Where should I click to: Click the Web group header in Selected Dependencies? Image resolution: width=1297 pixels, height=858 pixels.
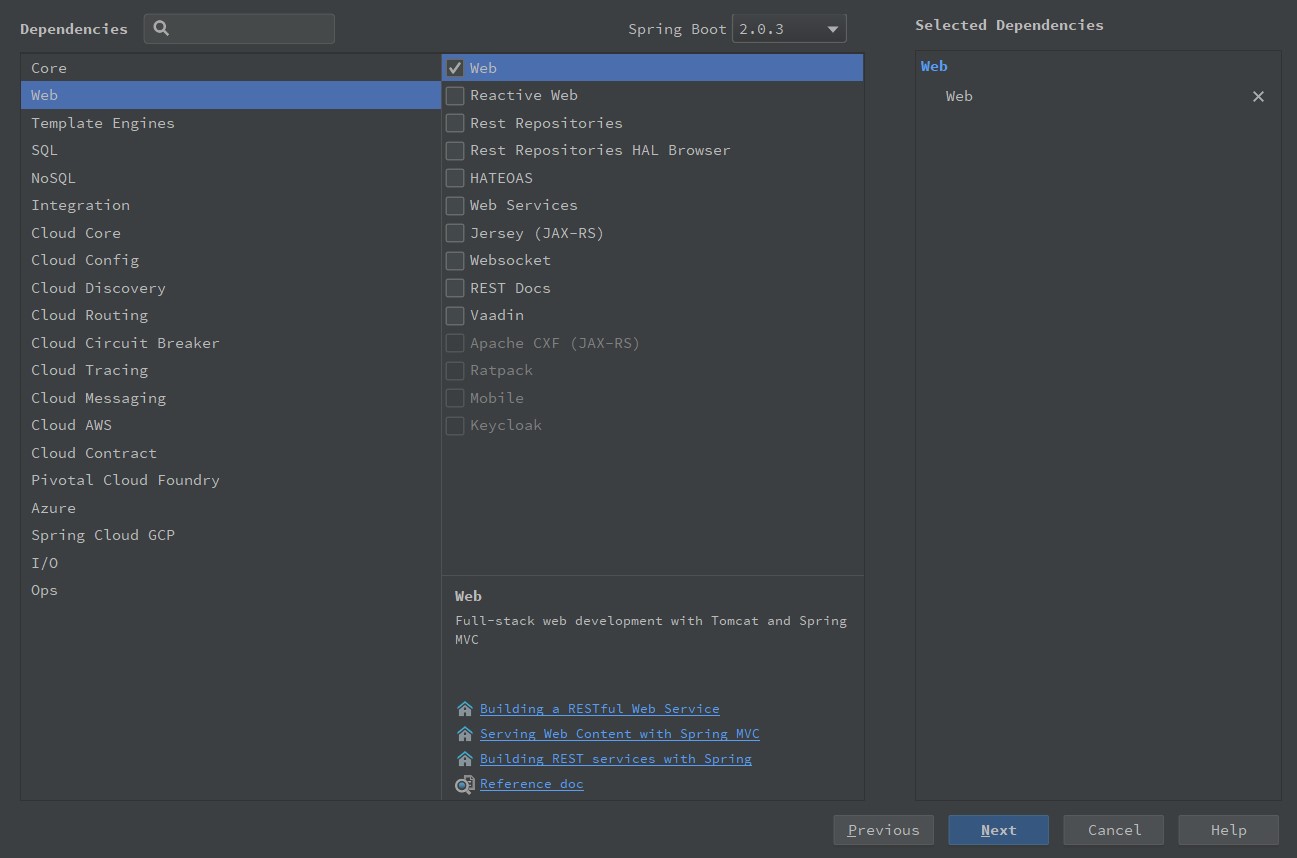pyautogui.click(x=934, y=66)
